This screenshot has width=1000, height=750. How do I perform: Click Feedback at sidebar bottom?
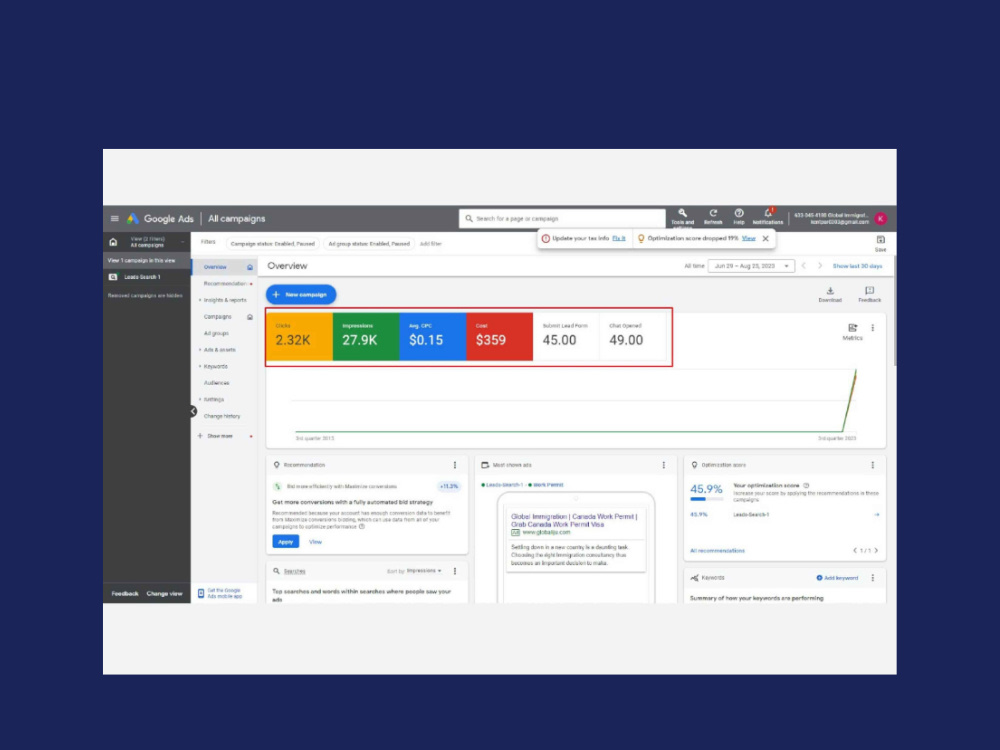[125, 594]
